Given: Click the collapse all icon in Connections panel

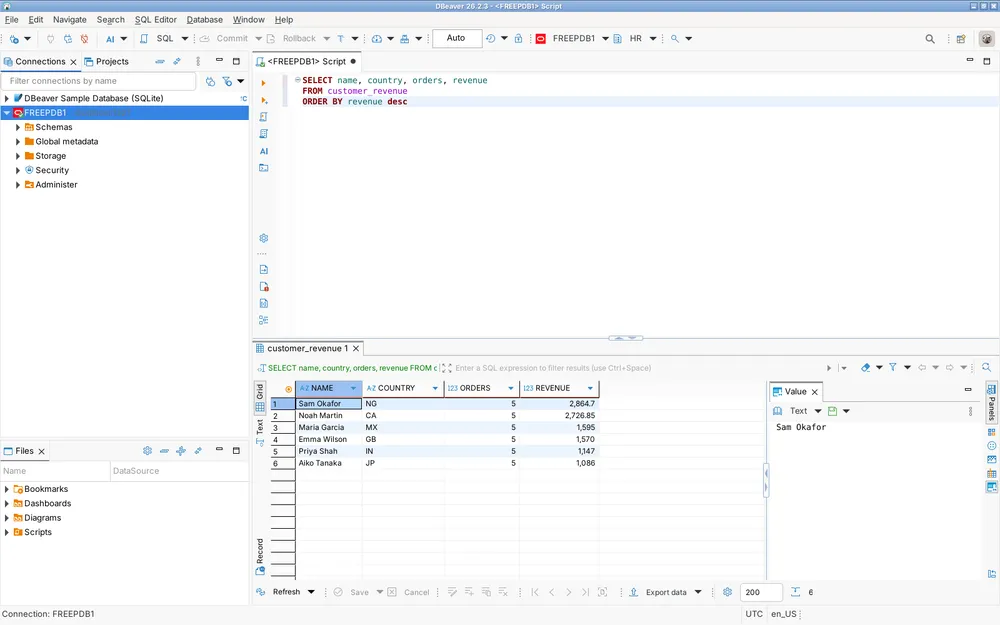Looking at the screenshot, I should coord(159,61).
